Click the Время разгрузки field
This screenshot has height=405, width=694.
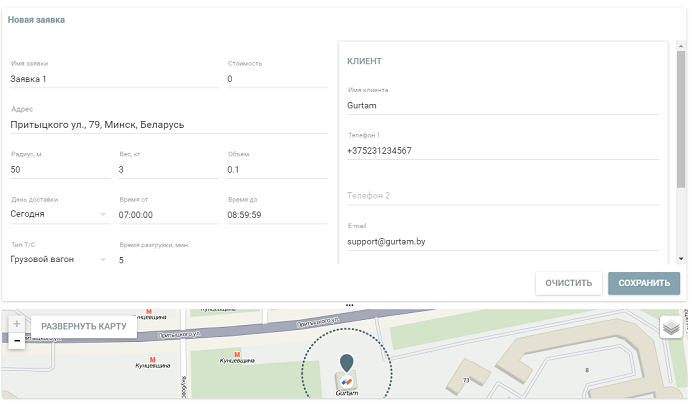tap(167, 260)
